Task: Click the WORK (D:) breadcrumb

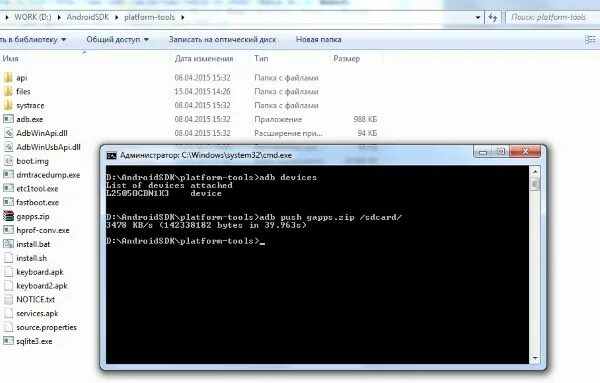Action: tap(33, 17)
